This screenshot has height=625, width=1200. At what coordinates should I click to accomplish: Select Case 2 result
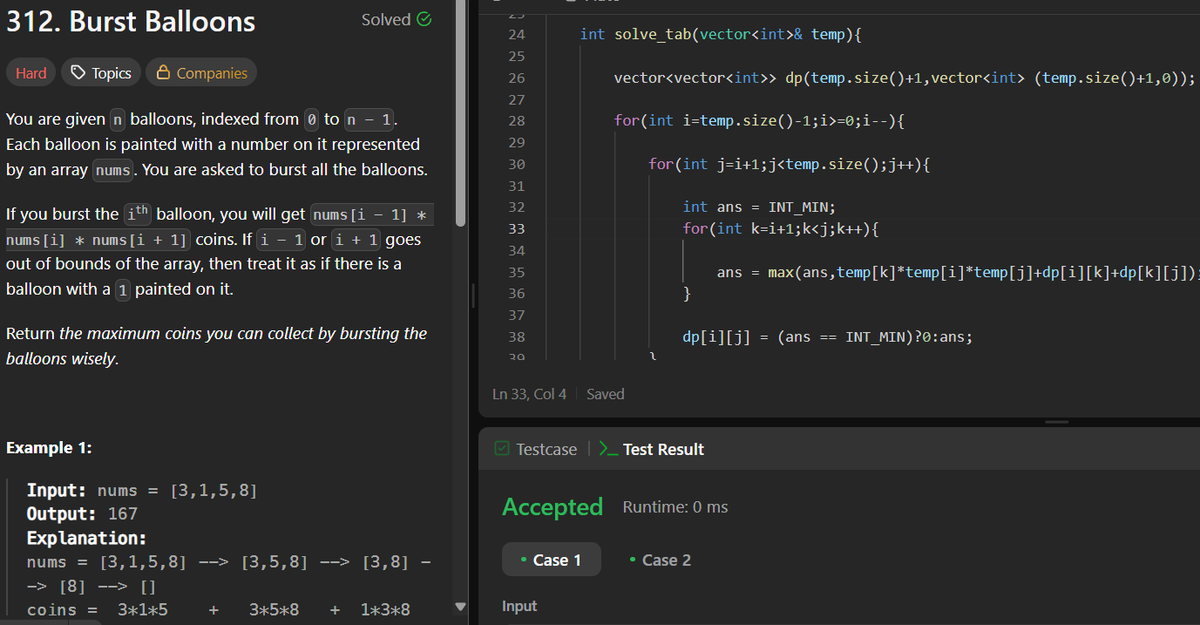click(x=660, y=560)
